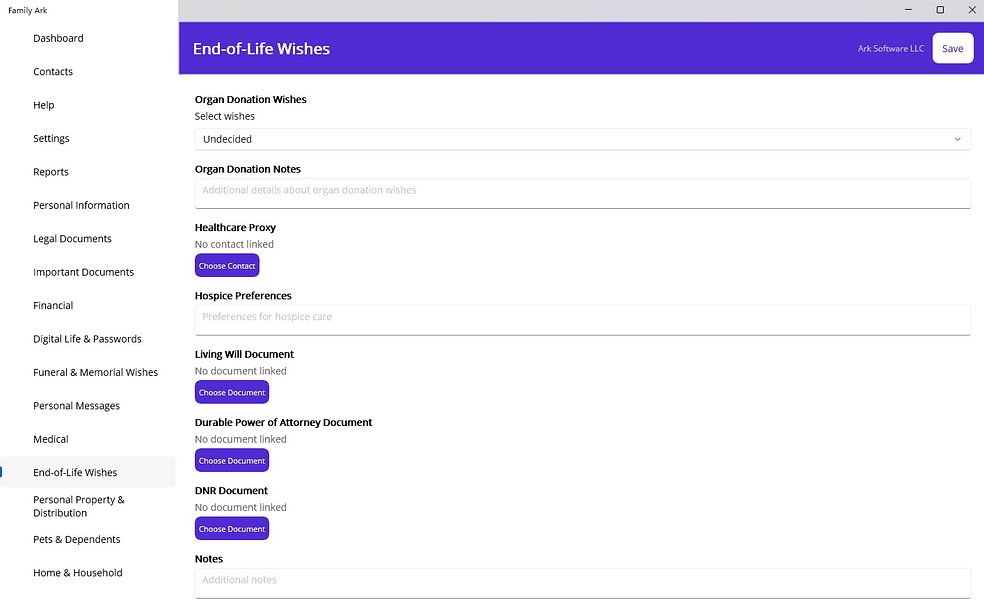Switch to Funeral & Memorial Wishes
Viewport: 984px width, 600px height.
95,372
